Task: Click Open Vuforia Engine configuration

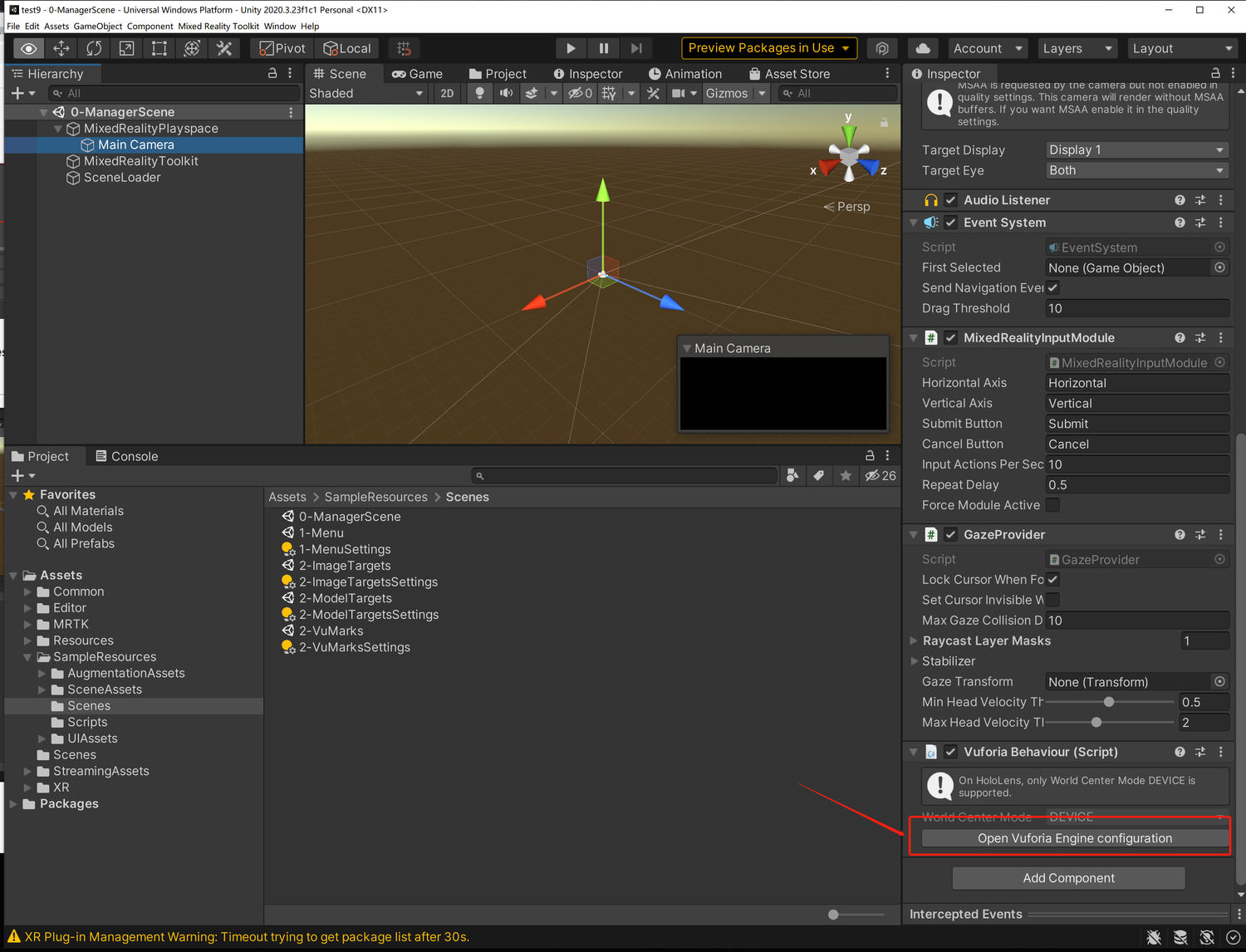Action: (x=1074, y=838)
